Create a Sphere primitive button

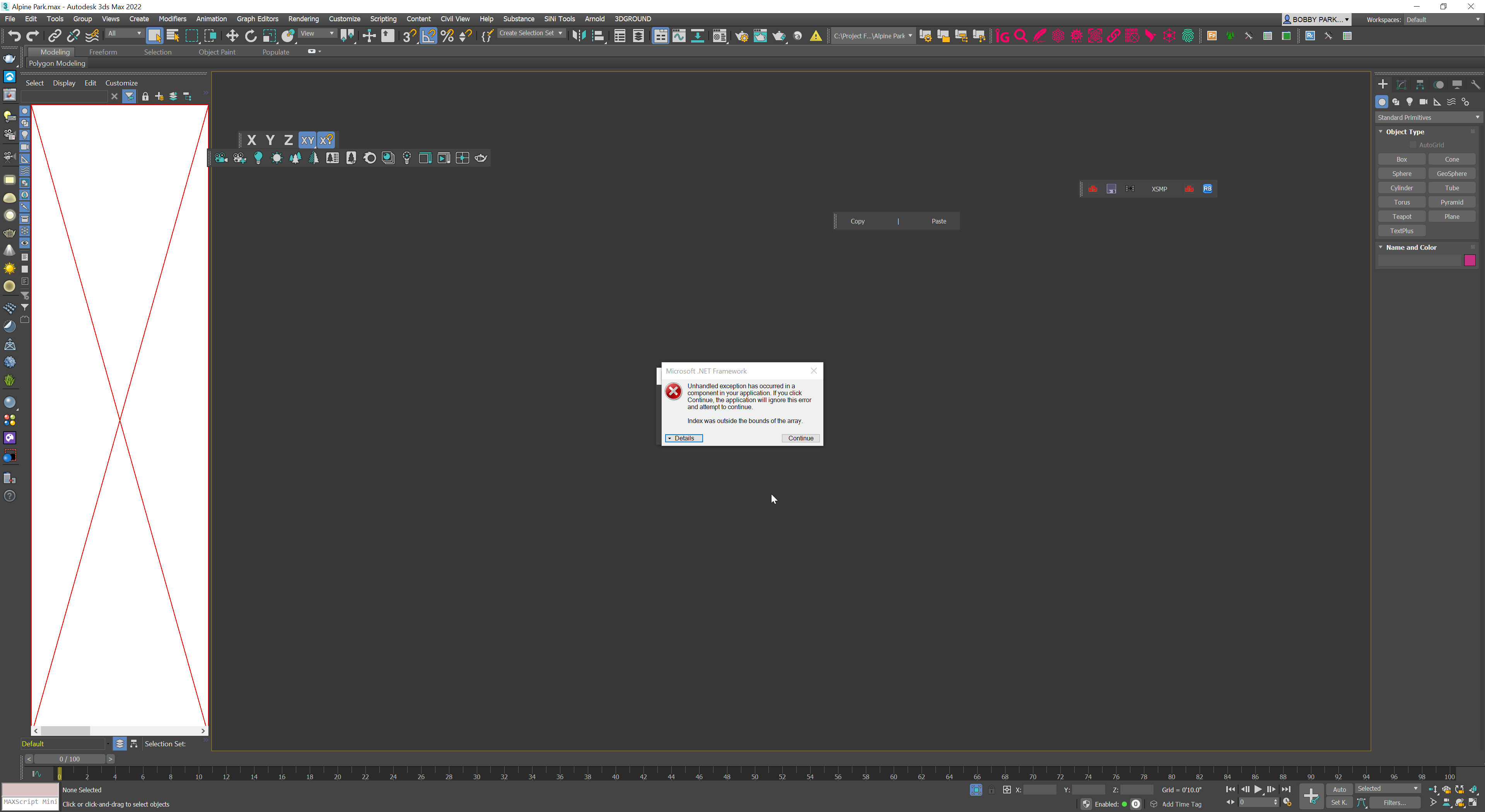1401,174
